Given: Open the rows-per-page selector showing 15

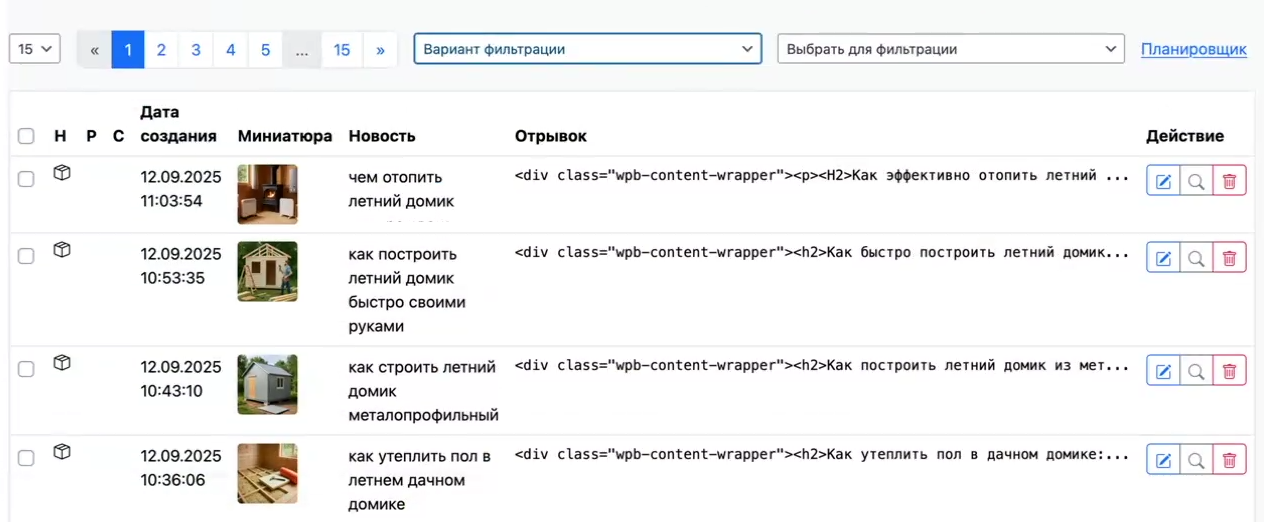Looking at the screenshot, I should pyautogui.click(x=35, y=49).
